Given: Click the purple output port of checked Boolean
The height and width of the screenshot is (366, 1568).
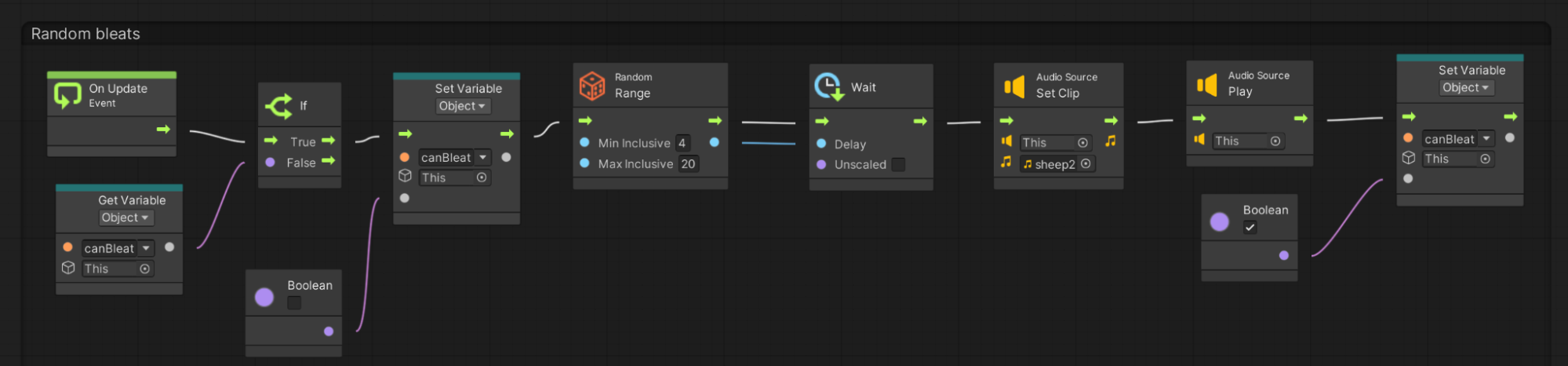Looking at the screenshot, I should [x=1283, y=255].
